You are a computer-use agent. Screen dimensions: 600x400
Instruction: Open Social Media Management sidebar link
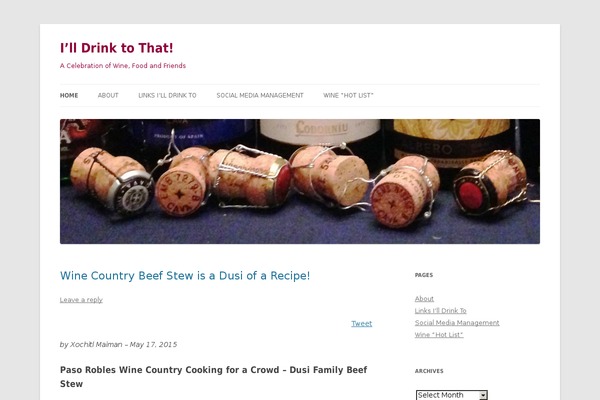coord(457,323)
